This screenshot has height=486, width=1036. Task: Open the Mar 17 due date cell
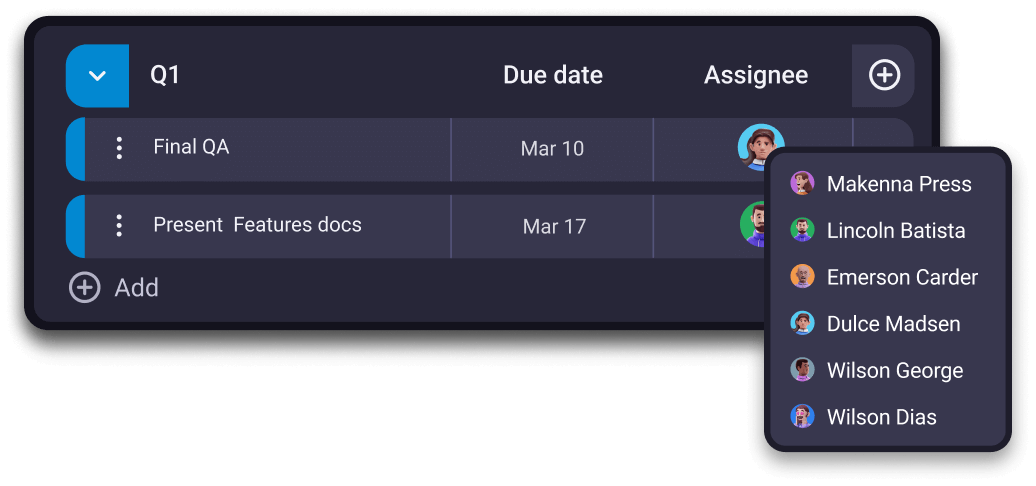[554, 226]
